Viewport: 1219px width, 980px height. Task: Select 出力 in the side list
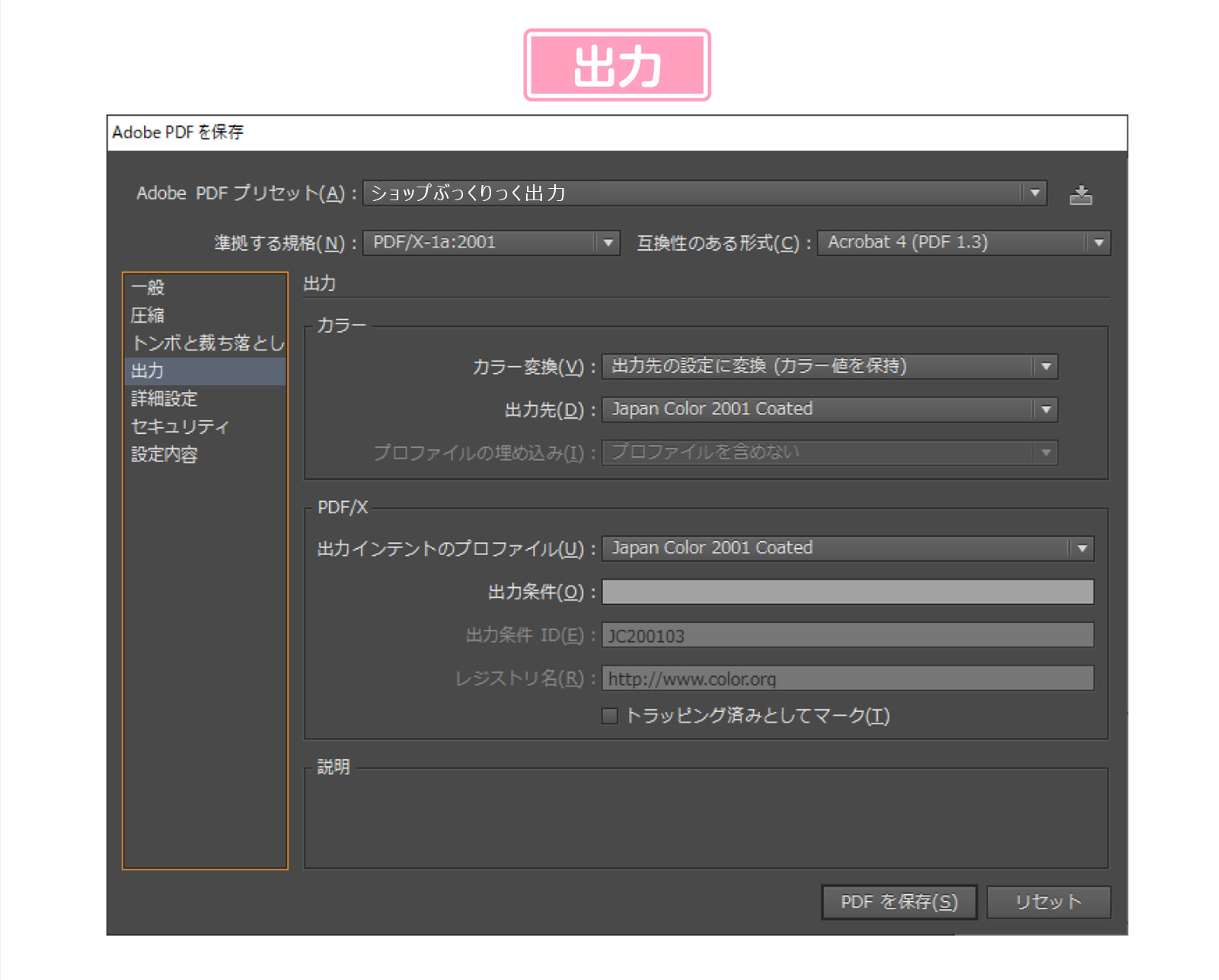tap(205, 372)
